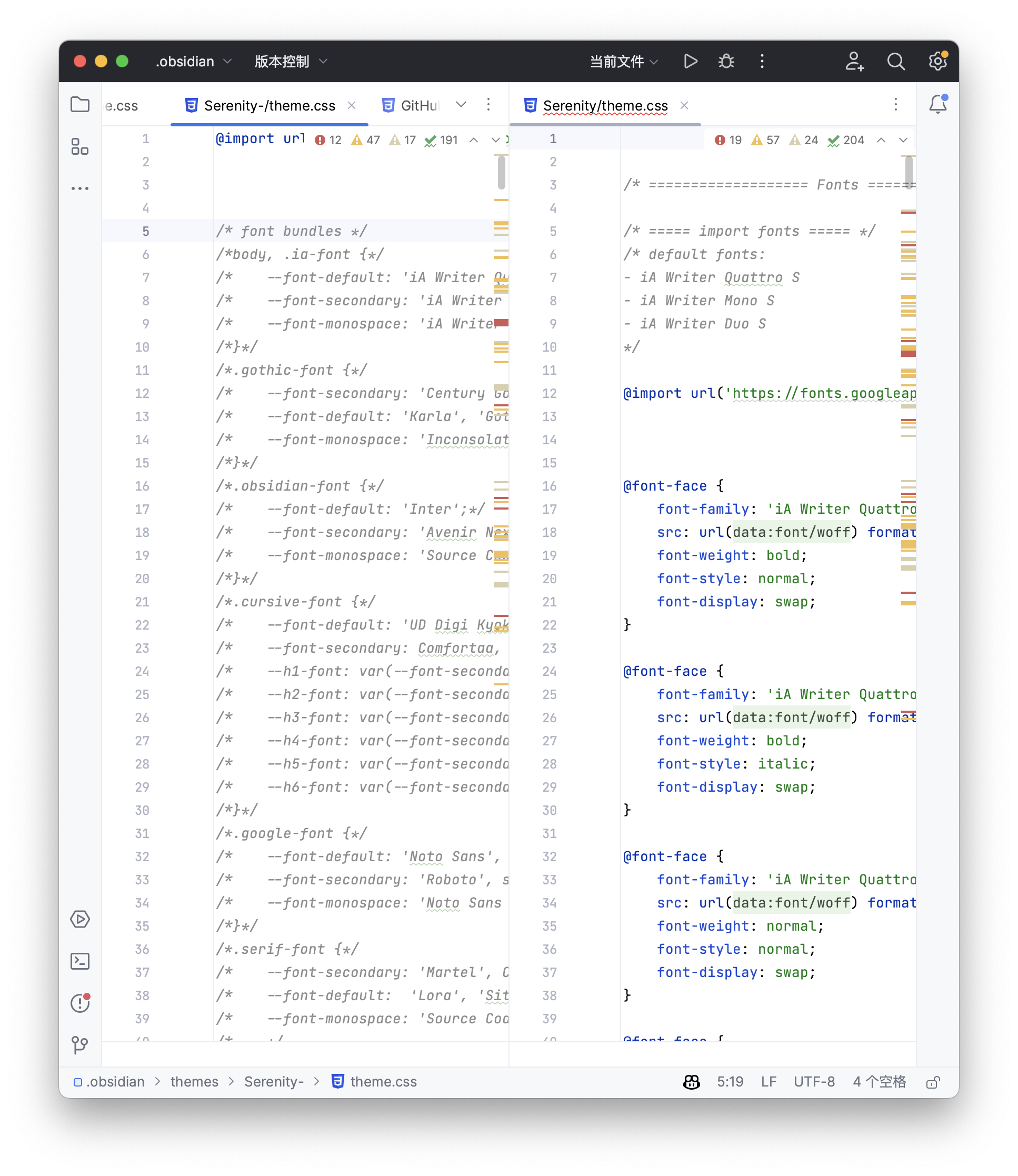The width and height of the screenshot is (1018, 1176).
Task: Show hidden tabs list chevron
Action: [461, 105]
